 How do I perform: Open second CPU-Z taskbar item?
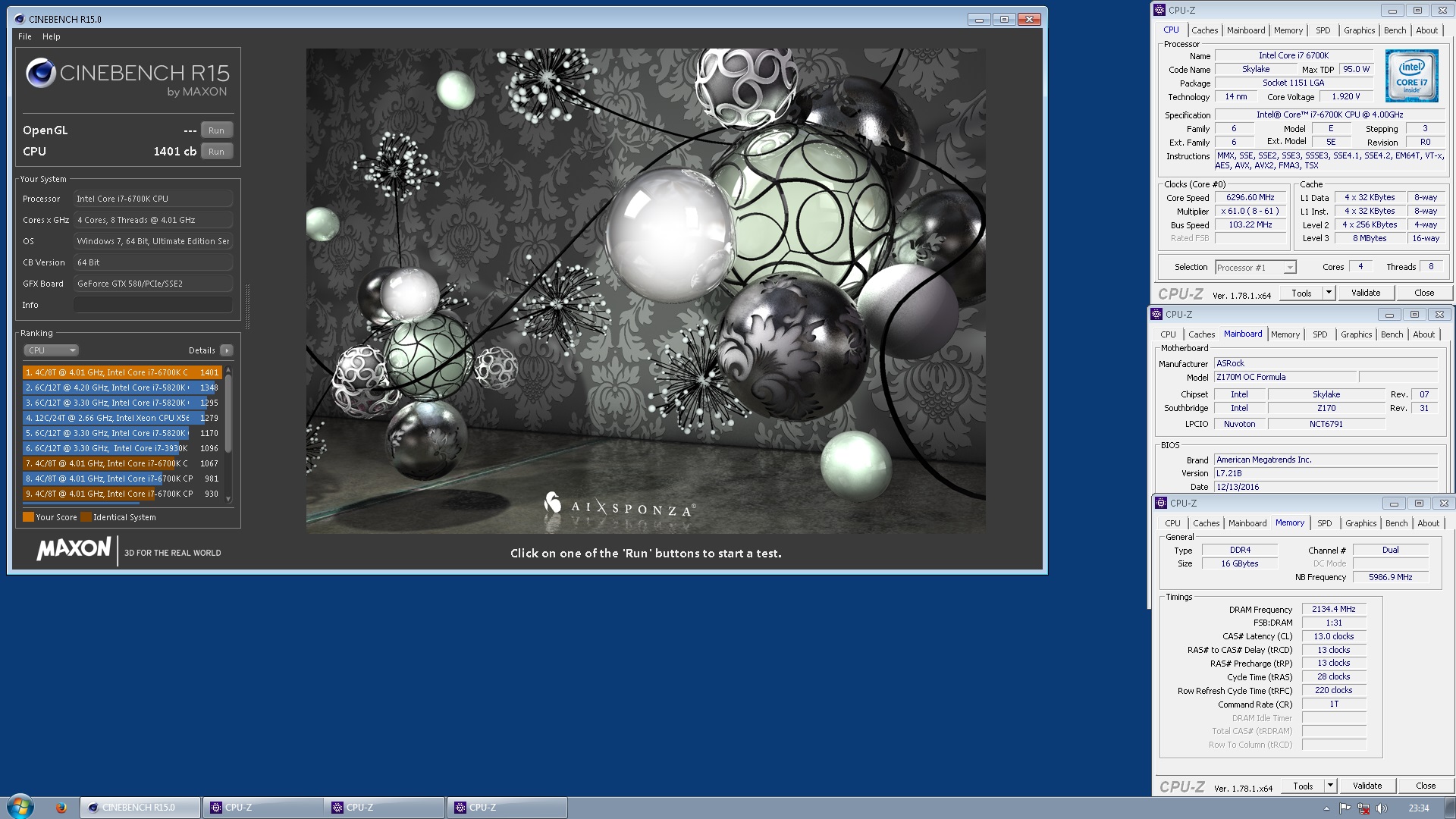tap(385, 808)
